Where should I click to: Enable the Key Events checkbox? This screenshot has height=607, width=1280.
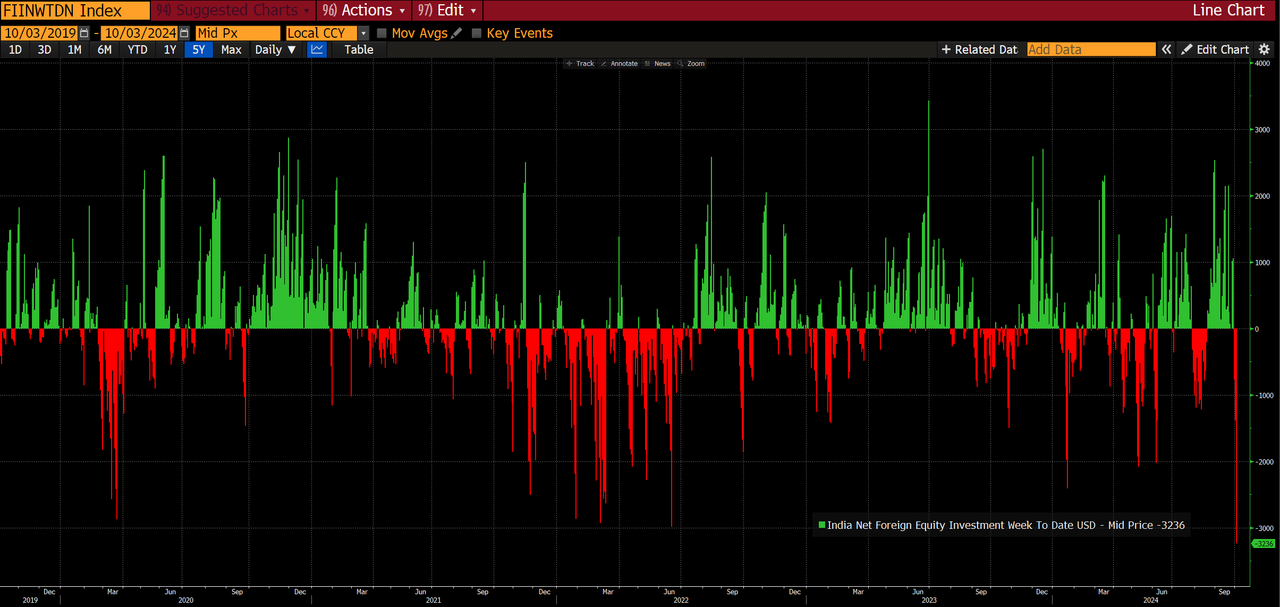click(476, 33)
